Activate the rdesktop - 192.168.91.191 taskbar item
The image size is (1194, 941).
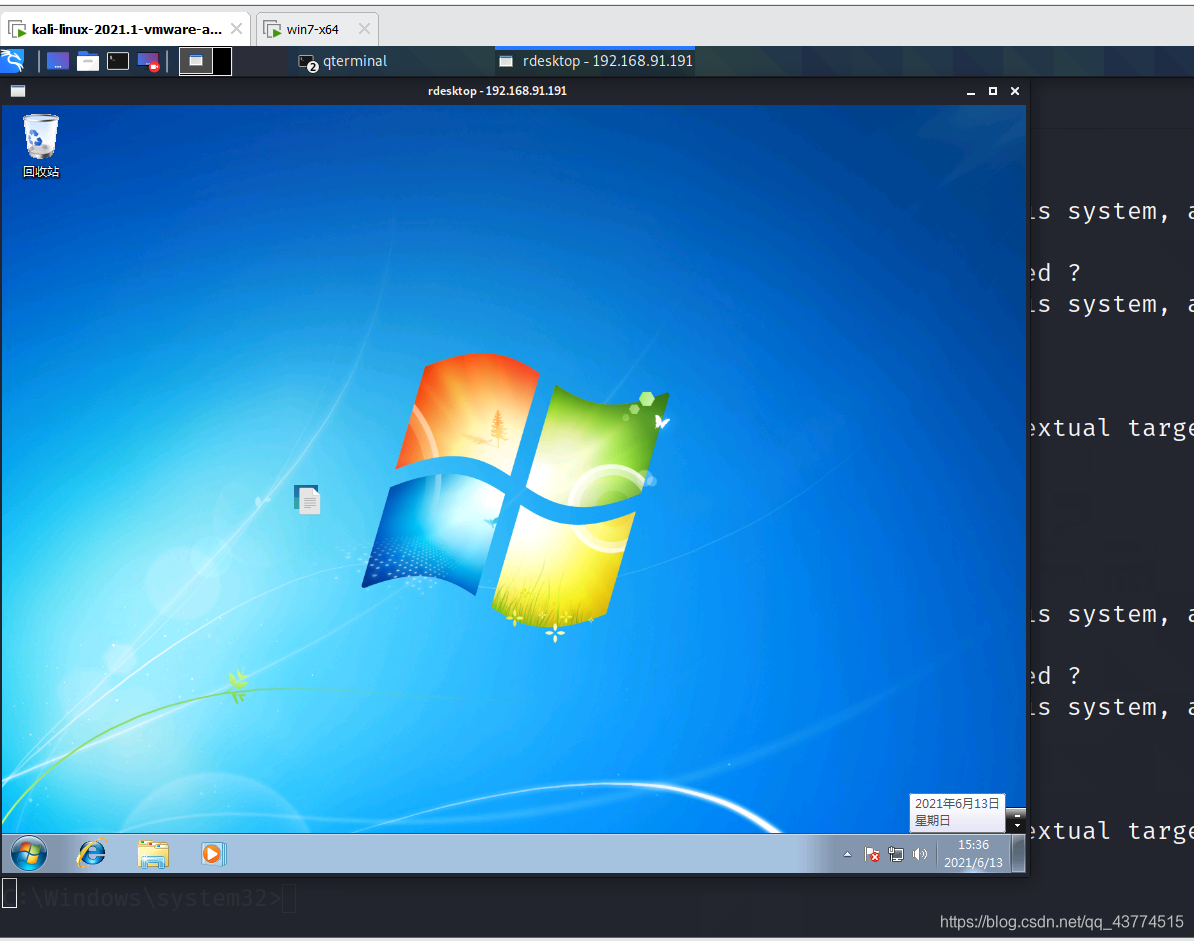coord(595,62)
